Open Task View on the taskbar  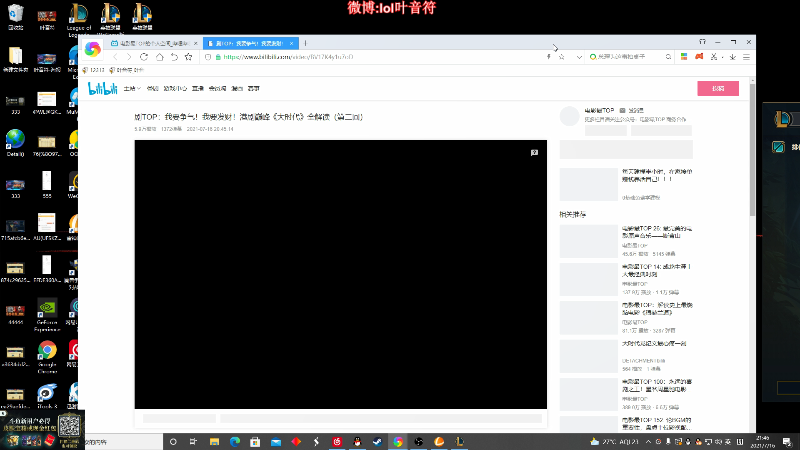point(193,442)
